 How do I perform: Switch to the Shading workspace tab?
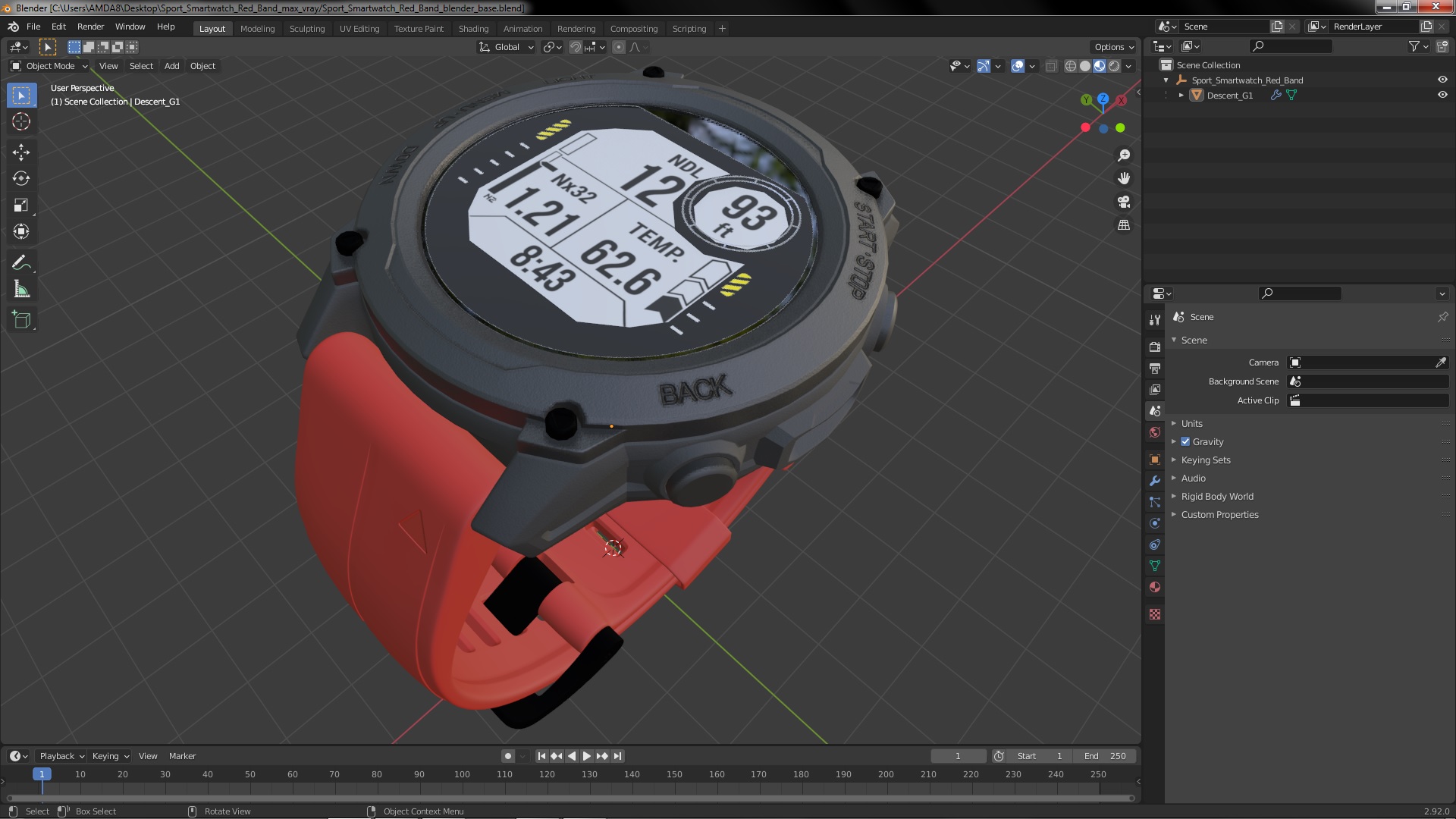point(473,29)
